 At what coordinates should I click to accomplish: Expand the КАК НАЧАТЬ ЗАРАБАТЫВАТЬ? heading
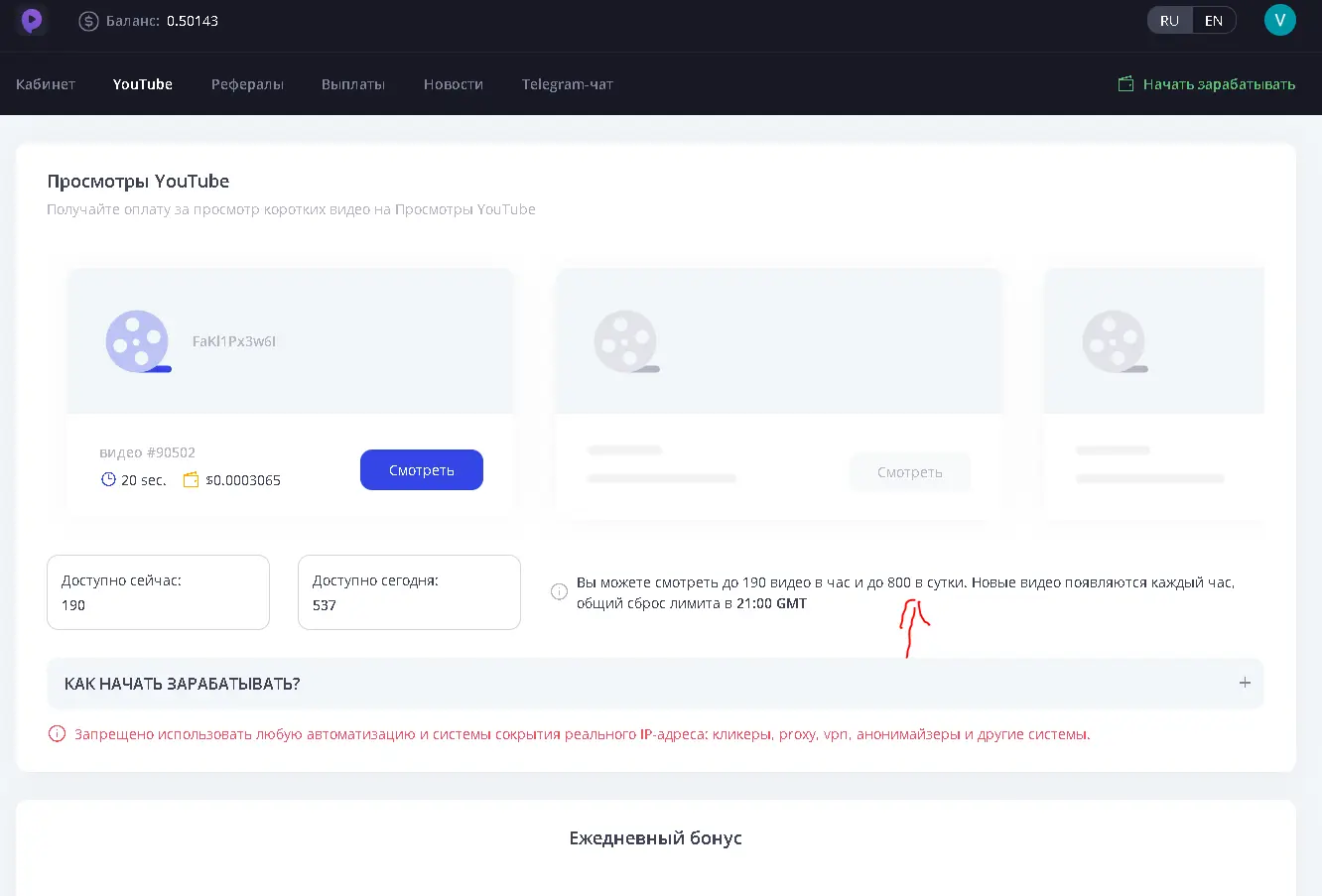(183, 684)
